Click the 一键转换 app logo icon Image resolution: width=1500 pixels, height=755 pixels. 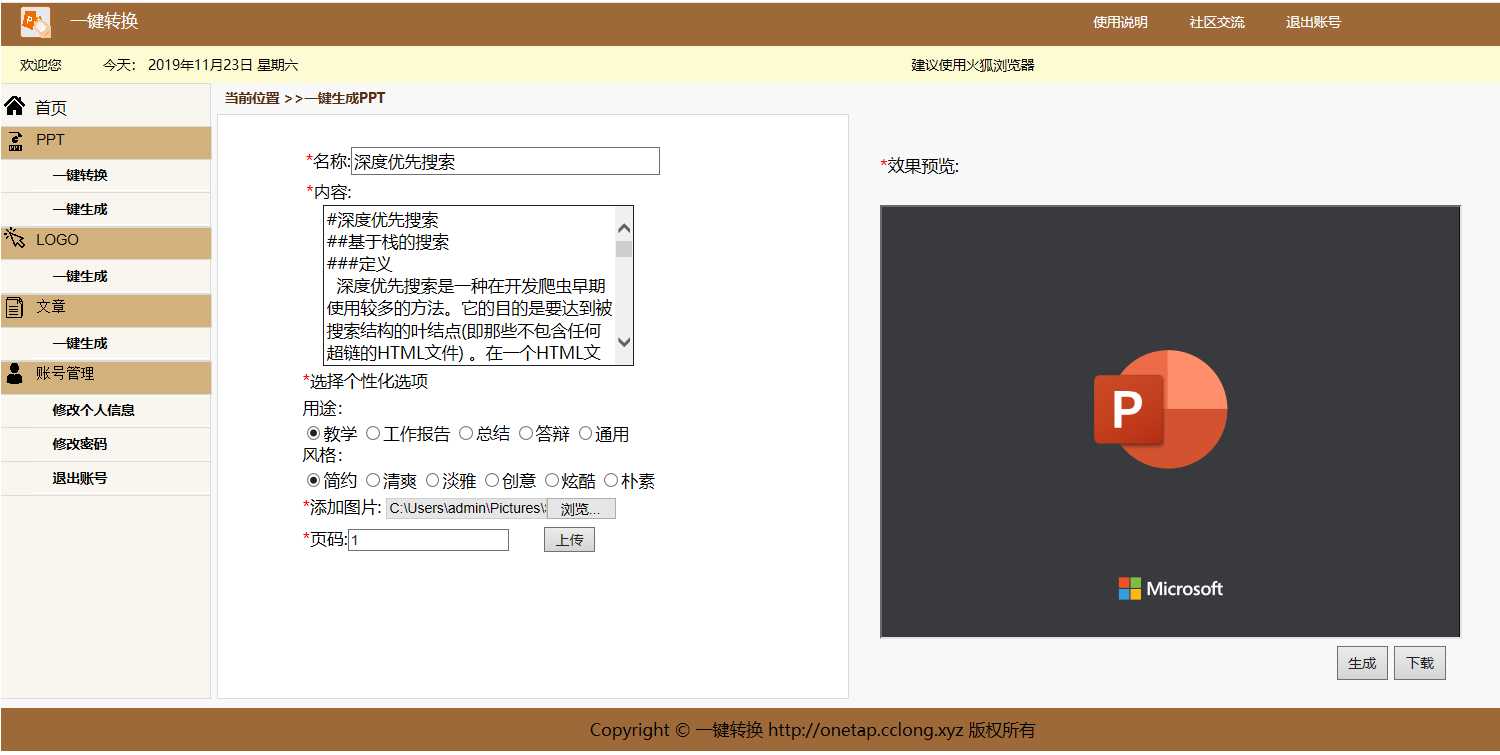(35, 22)
